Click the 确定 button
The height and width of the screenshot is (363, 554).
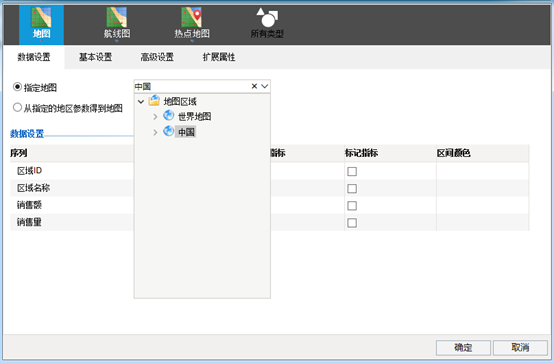pyautogui.click(x=463, y=347)
